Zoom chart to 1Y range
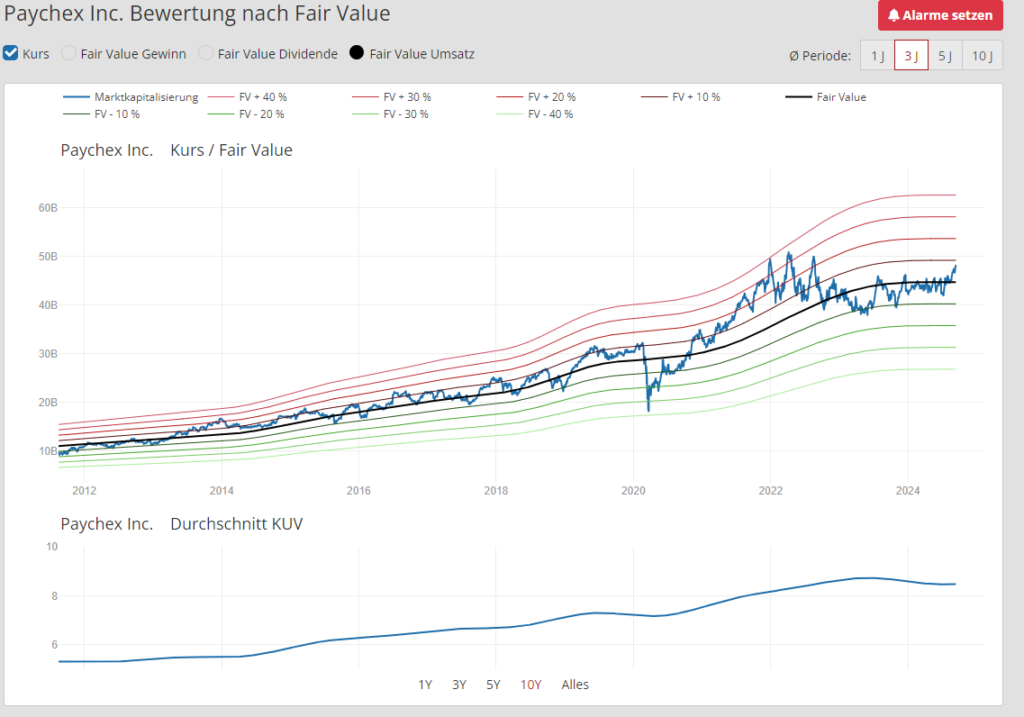This screenshot has height=717, width=1024. click(x=425, y=685)
